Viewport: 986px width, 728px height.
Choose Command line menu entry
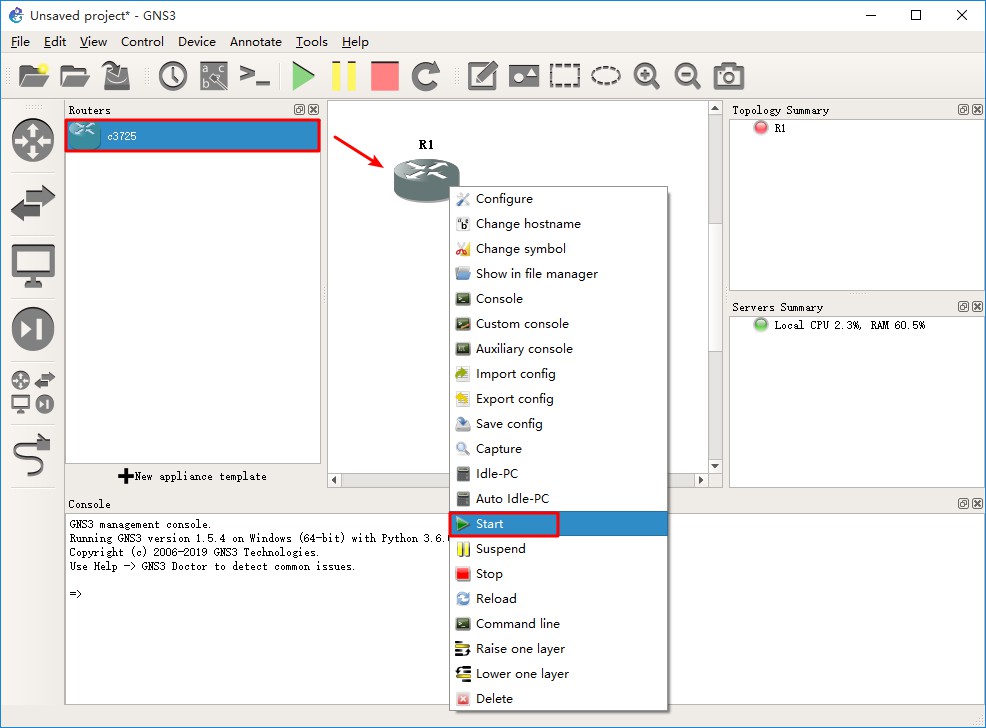558,624
